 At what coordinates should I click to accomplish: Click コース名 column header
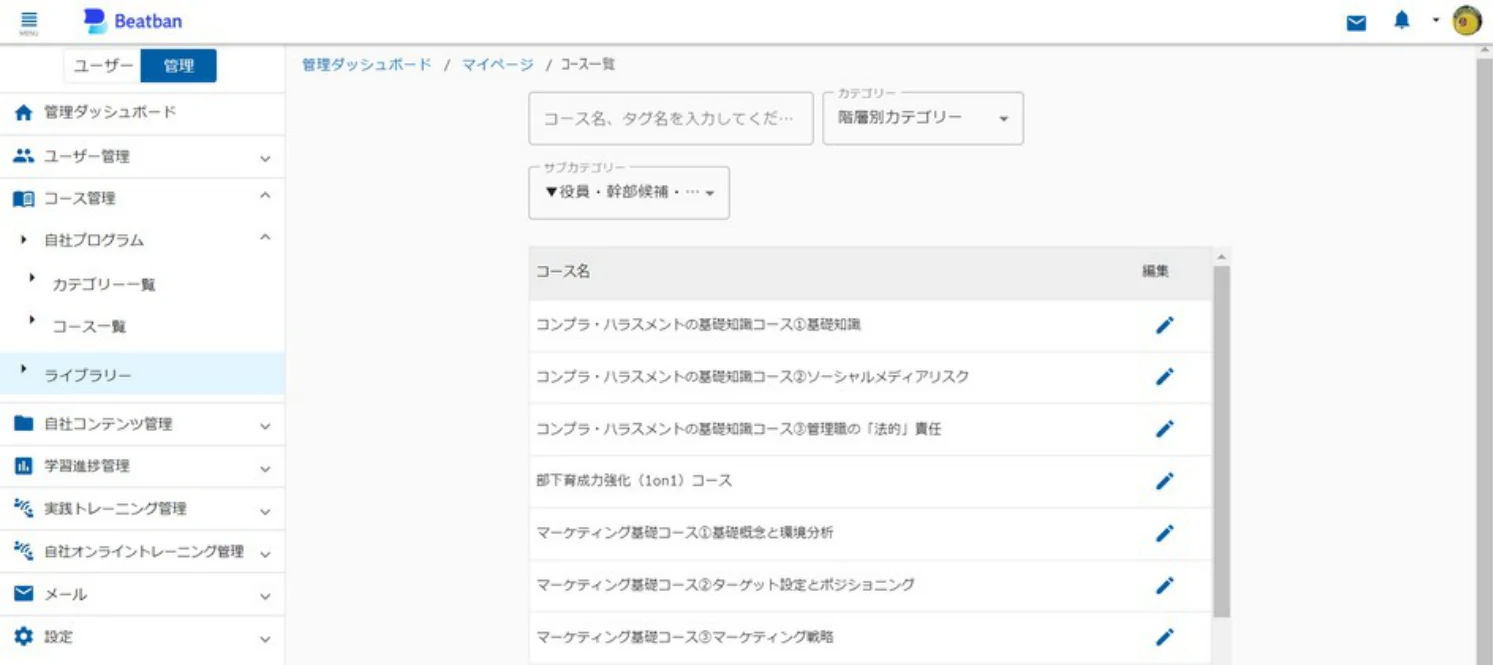[563, 271]
